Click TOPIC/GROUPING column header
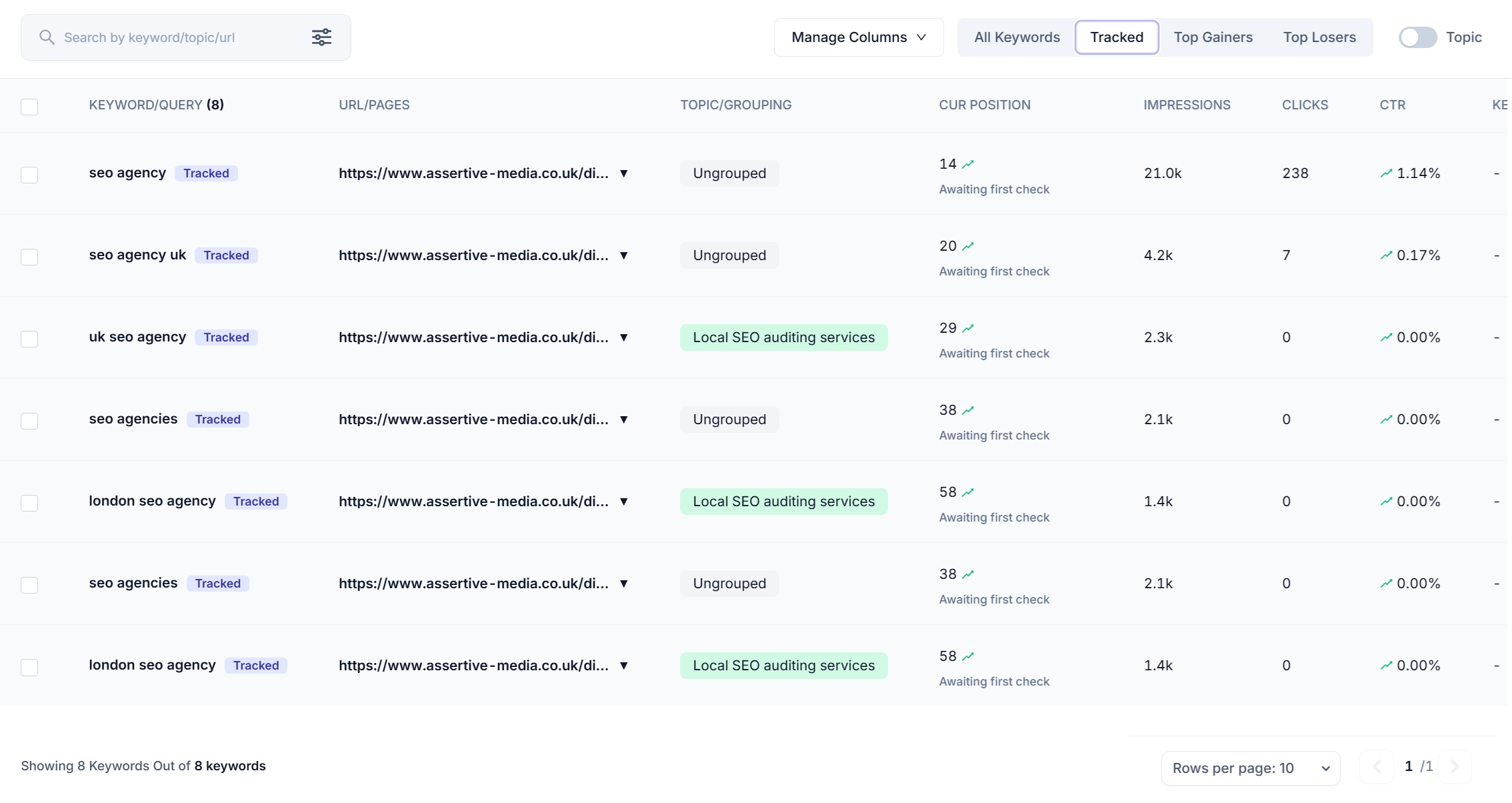This screenshot has width=1512, height=803. (x=735, y=105)
